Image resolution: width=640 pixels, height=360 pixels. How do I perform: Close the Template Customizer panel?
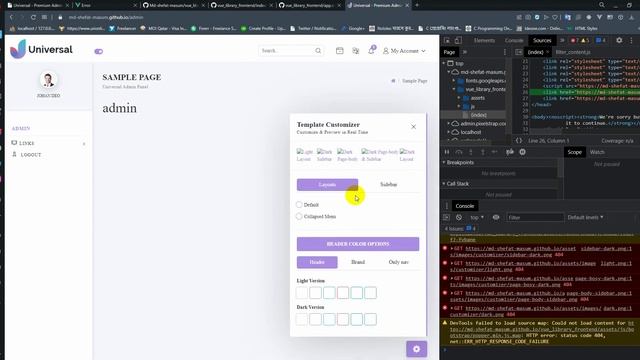tap(413, 127)
